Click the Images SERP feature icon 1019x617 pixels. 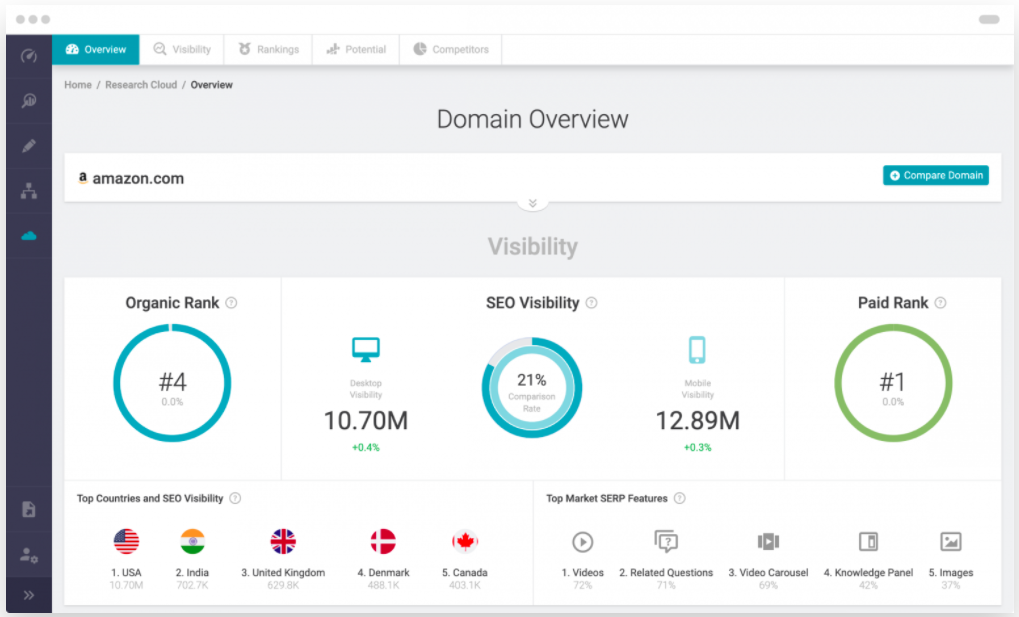click(x=951, y=541)
